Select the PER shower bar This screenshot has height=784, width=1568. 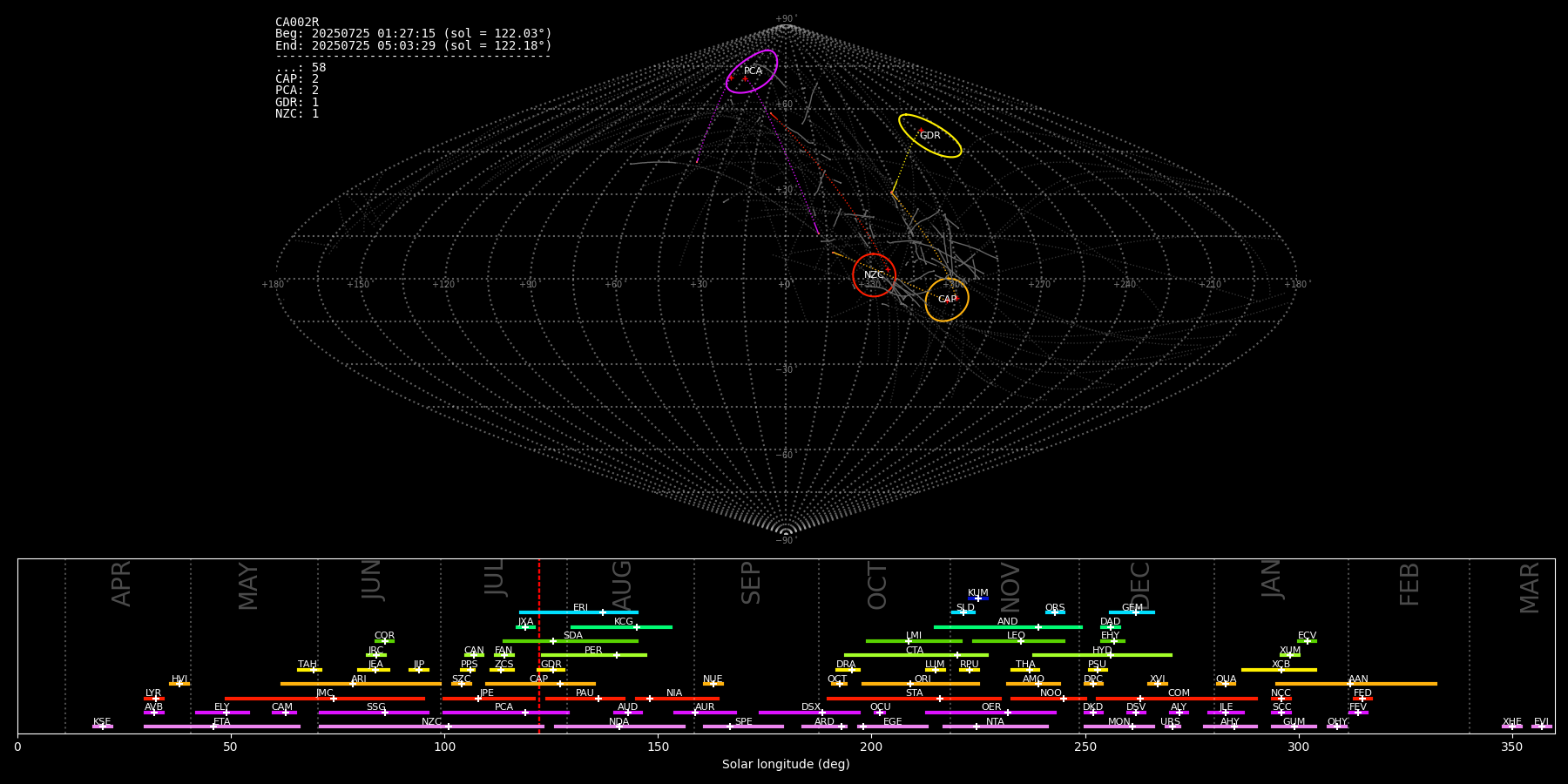point(593,655)
